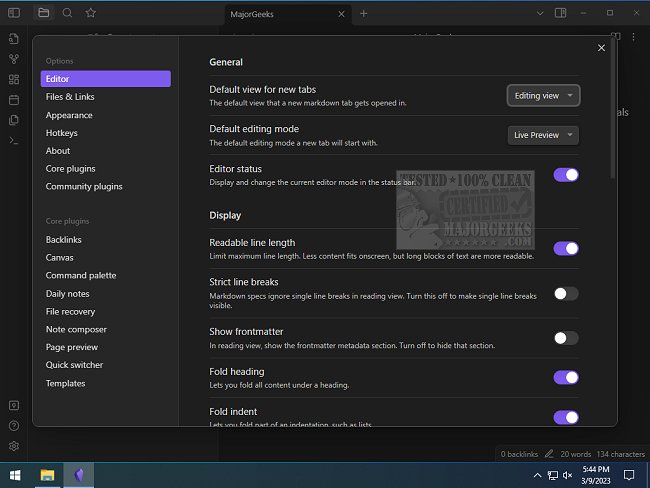650x488 pixels.
Task: Disable the Editor status toggle
Action: (x=565, y=175)
